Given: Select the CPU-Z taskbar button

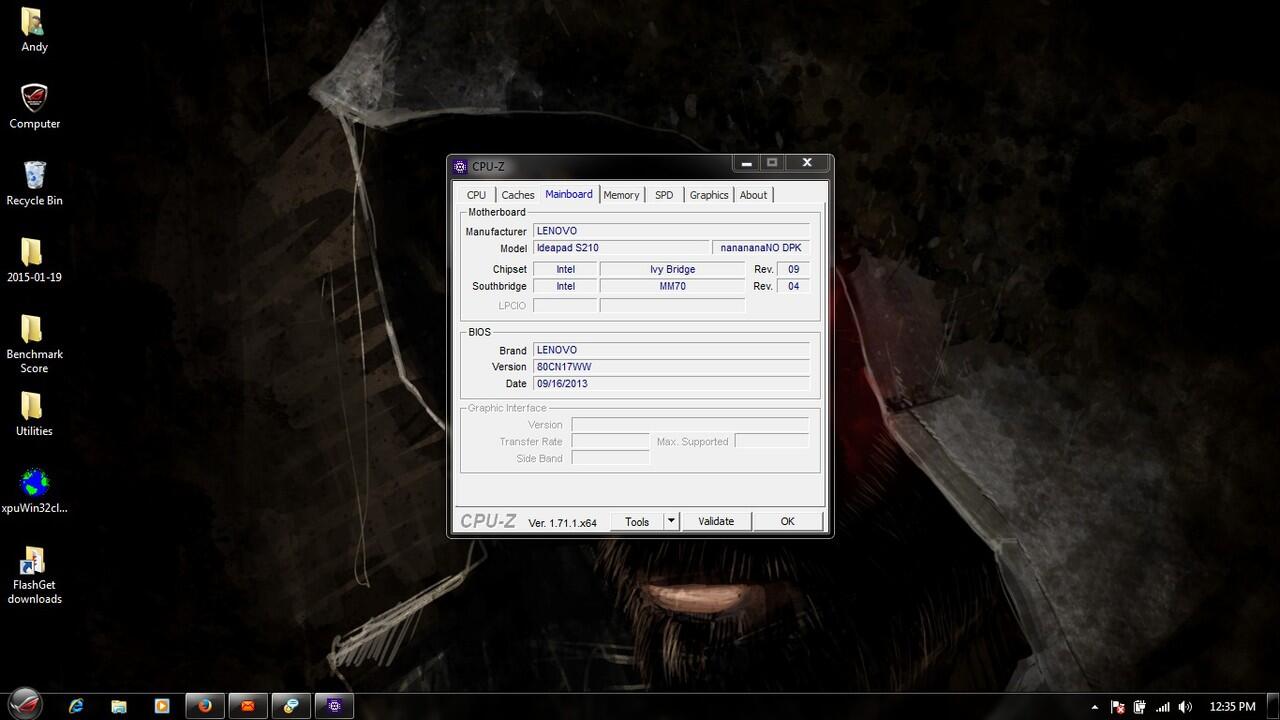Looking at the screenshot, I should (334, 706).
